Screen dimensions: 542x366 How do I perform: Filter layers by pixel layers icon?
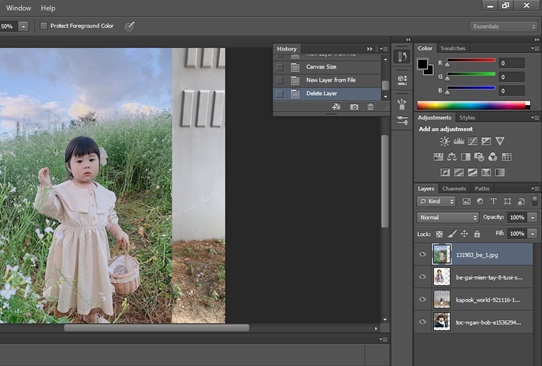[466, 201]
